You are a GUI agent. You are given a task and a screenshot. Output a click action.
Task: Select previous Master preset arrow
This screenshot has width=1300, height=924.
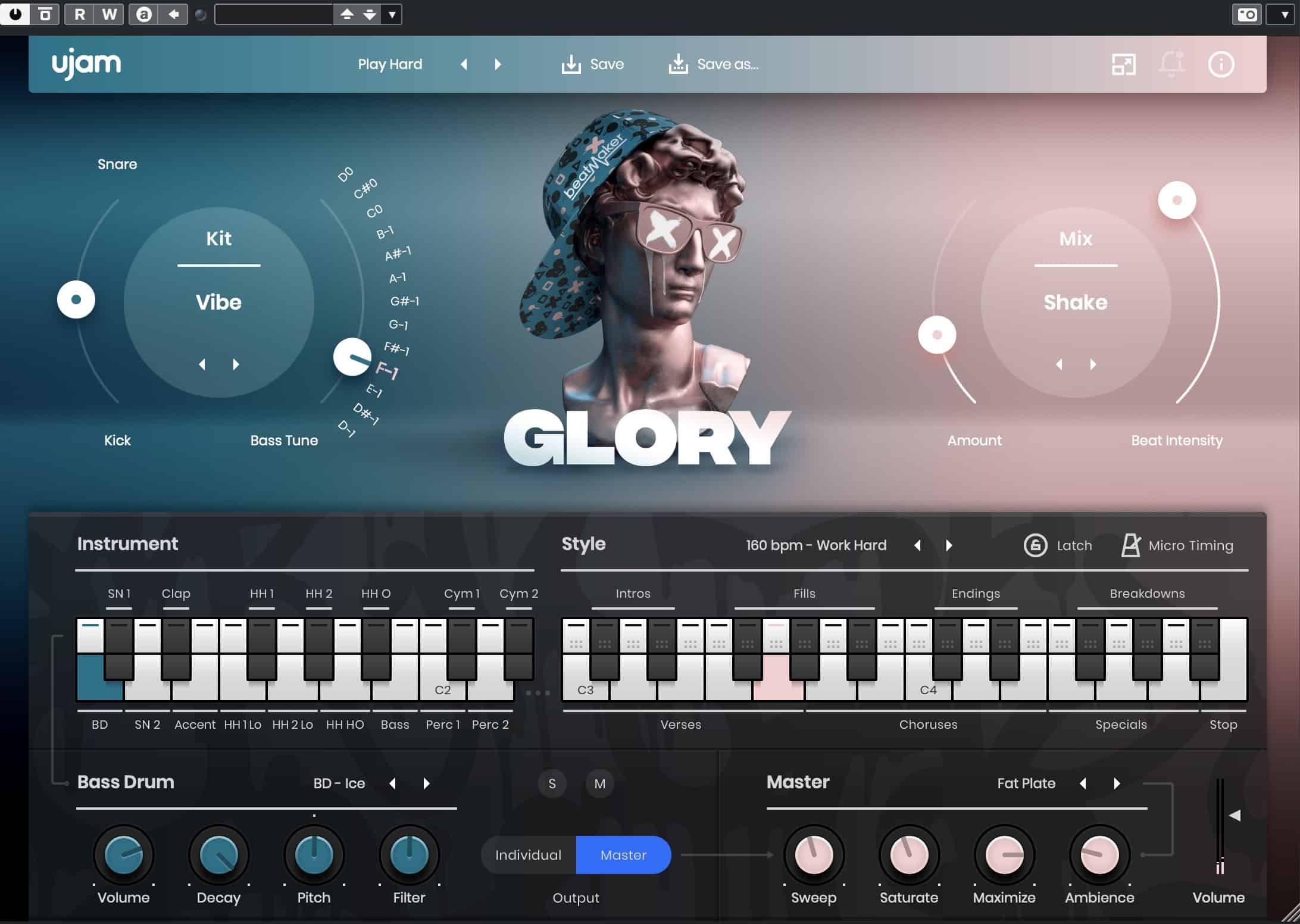pyautogui.click(x=1083, y=783)
